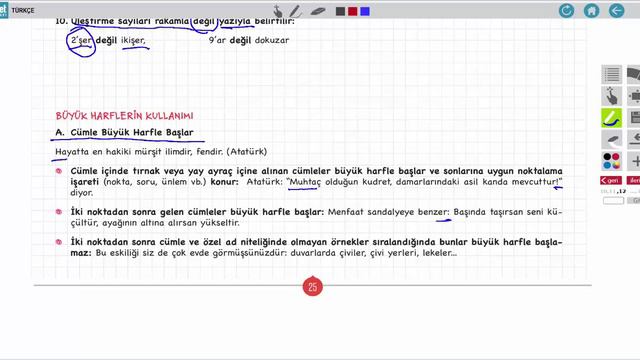Viewport: 640px width, 360px height.
Task: Click the TÜRKÇE label in top bar
Action: [23, 10]
